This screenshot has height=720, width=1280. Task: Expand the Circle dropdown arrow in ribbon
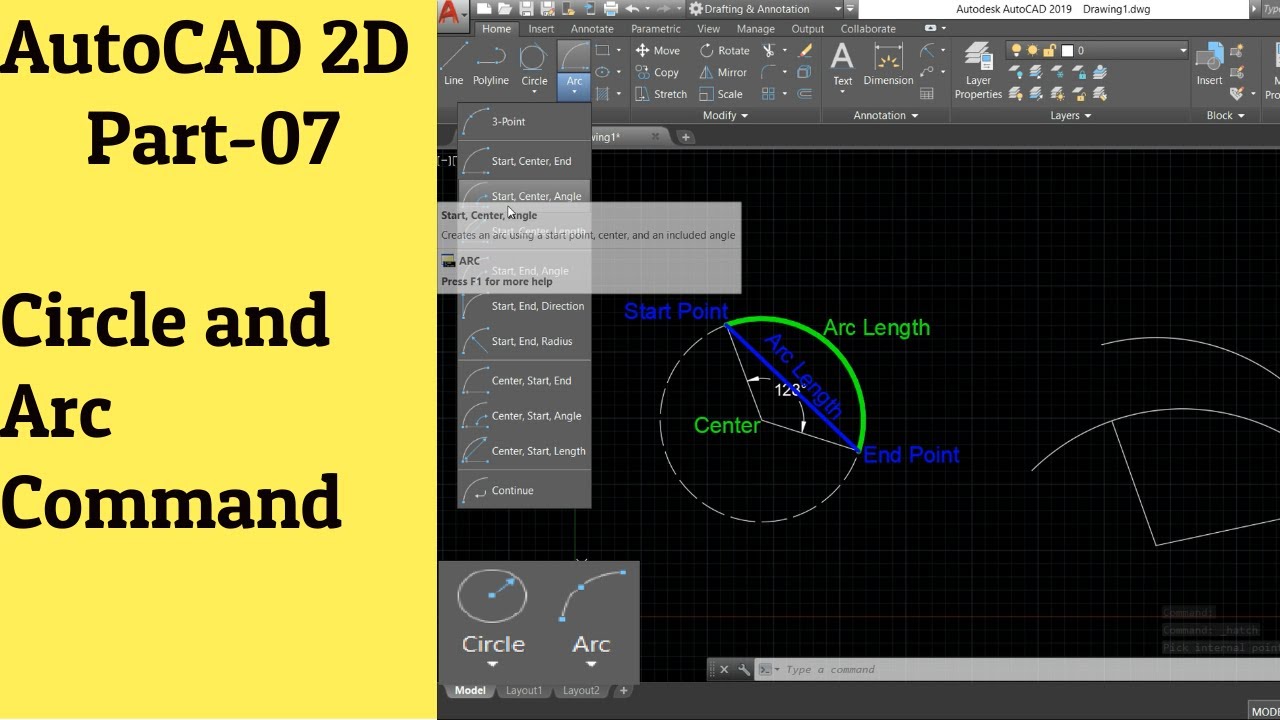coord(534,92)
